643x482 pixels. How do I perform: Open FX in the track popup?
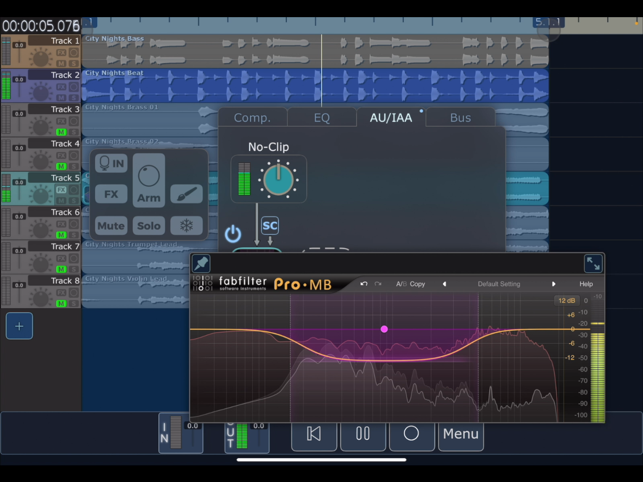[x=111, y=194]
